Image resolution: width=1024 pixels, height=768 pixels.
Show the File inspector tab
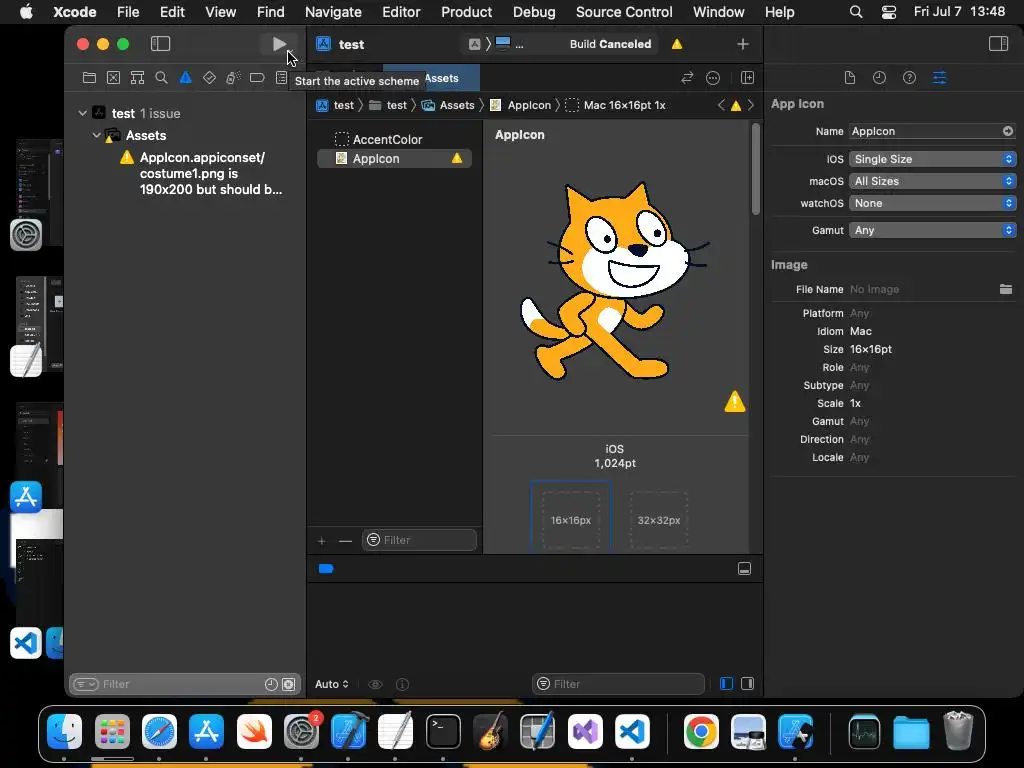click(x=850, y=78)
